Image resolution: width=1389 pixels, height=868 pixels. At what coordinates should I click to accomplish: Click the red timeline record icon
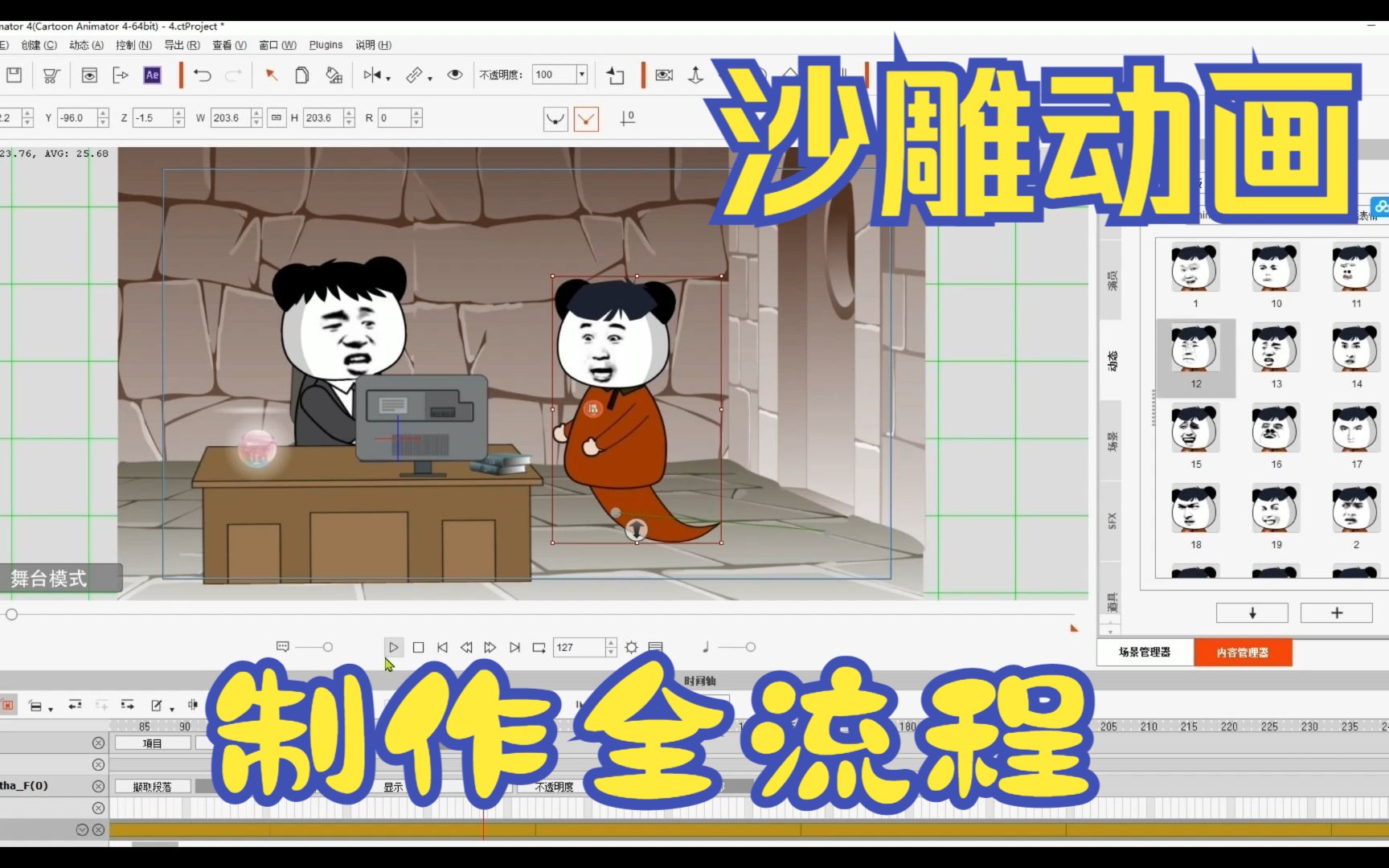(7, 705)
